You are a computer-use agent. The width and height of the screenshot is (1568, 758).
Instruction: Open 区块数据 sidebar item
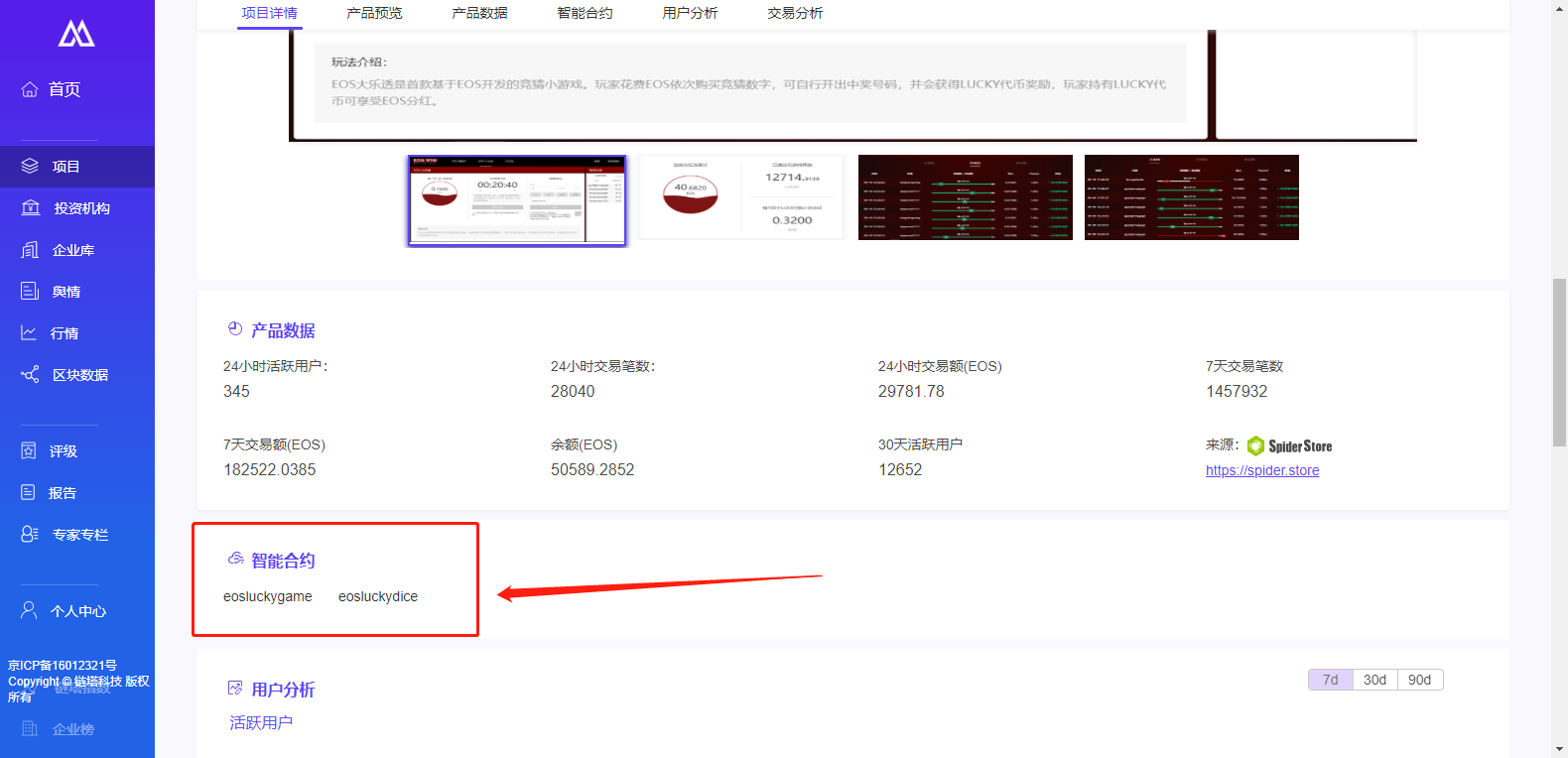click(80, 375)
